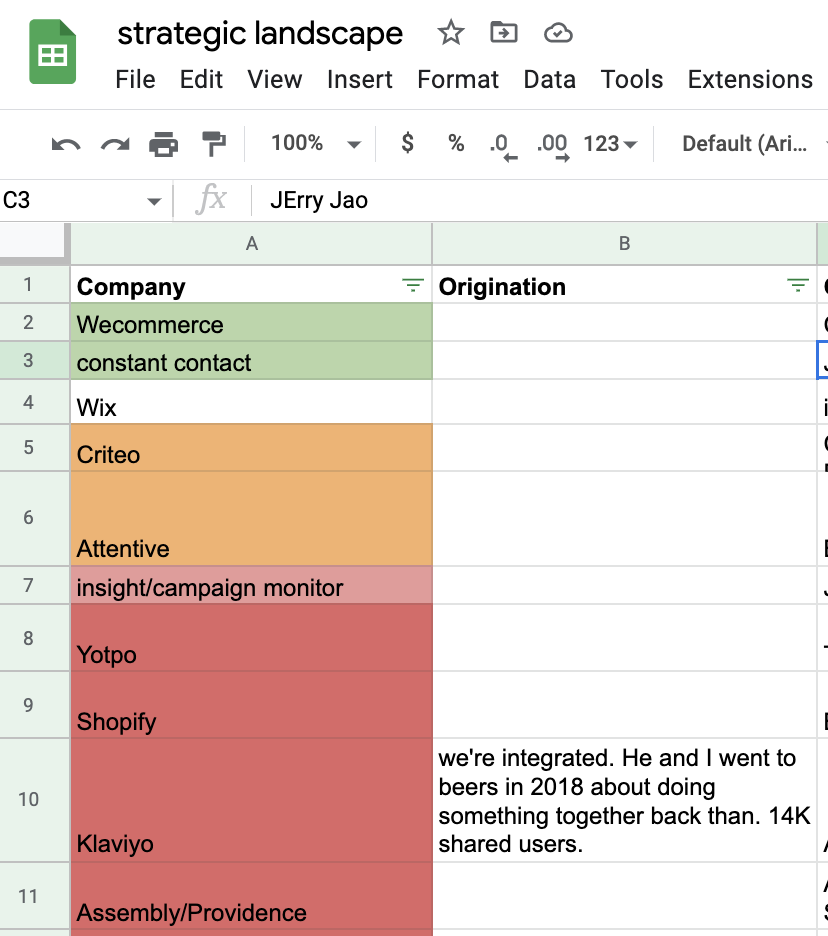828x936 pixels.
Task: Open the Insert menu
Action: [359, 79]
